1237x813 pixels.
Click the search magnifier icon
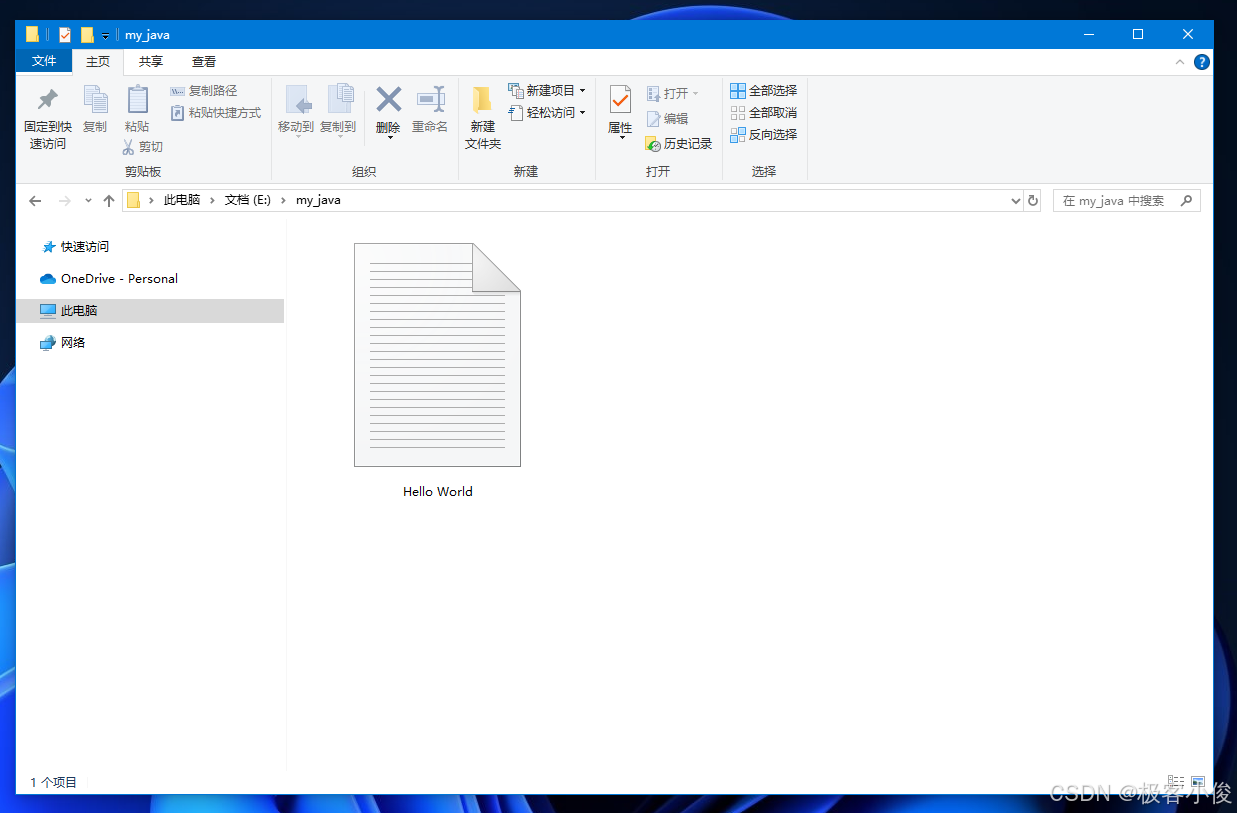(x=1187, y=200)
